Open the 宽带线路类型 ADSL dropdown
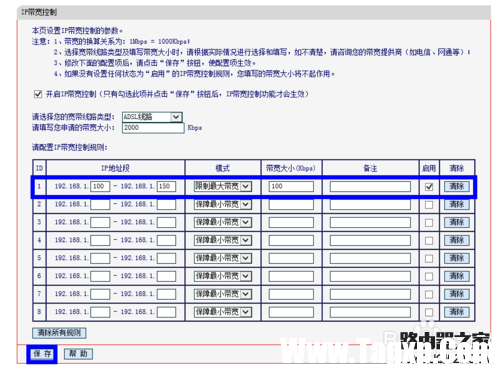The width and height of the screenshot is (500, 372). click(152, 117)
